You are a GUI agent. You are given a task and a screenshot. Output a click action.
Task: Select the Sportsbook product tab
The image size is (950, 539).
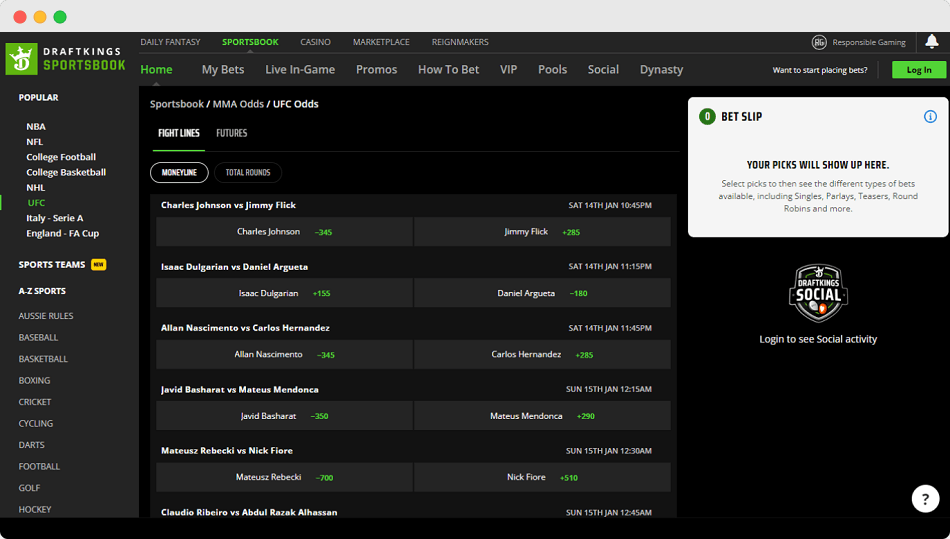click(250, 42)
